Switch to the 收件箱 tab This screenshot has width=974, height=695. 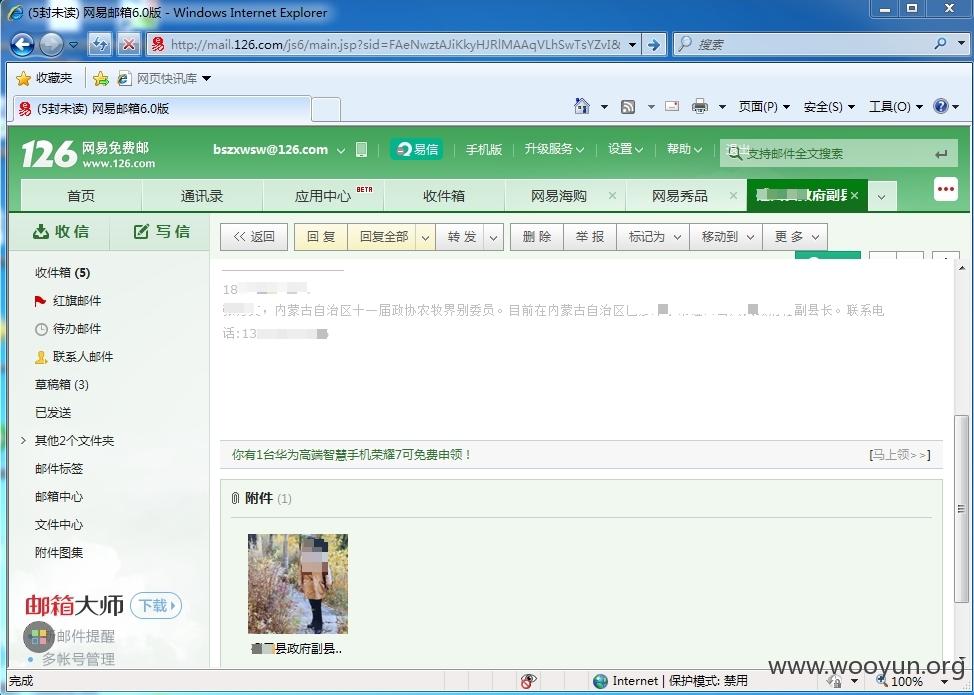point(444,196)
